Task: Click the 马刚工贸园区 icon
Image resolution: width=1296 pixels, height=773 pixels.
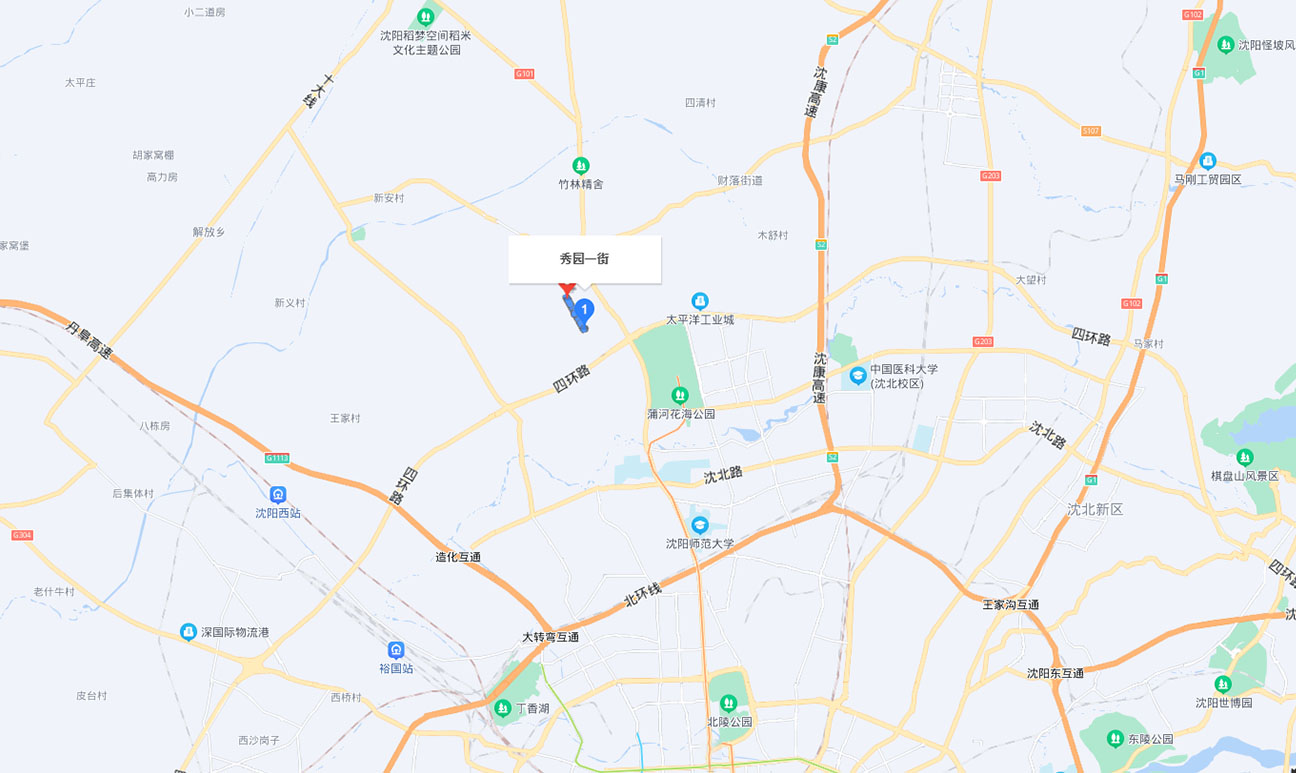Action: (x=1207, y=161)
